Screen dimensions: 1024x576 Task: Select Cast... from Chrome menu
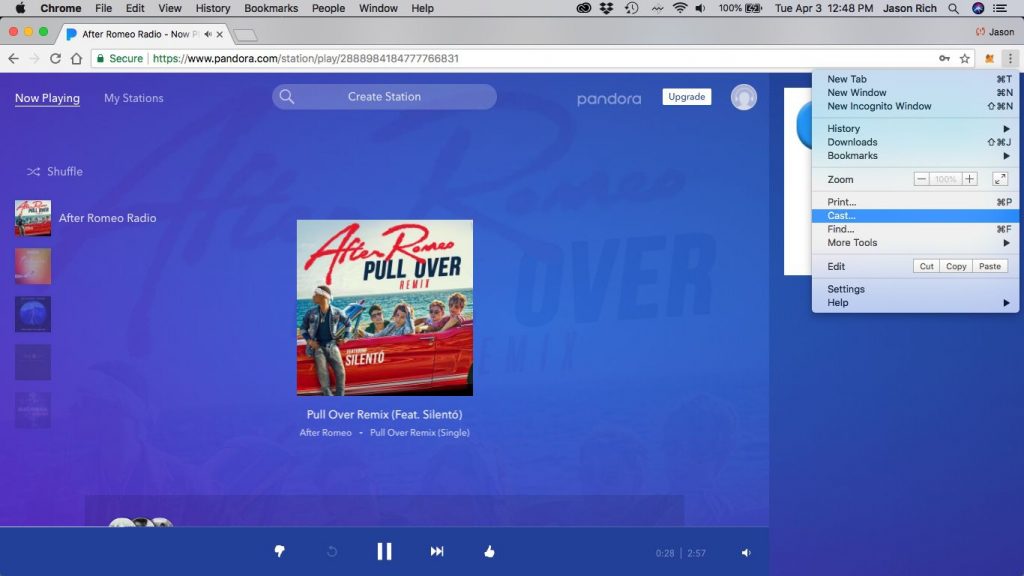point(915,216)
